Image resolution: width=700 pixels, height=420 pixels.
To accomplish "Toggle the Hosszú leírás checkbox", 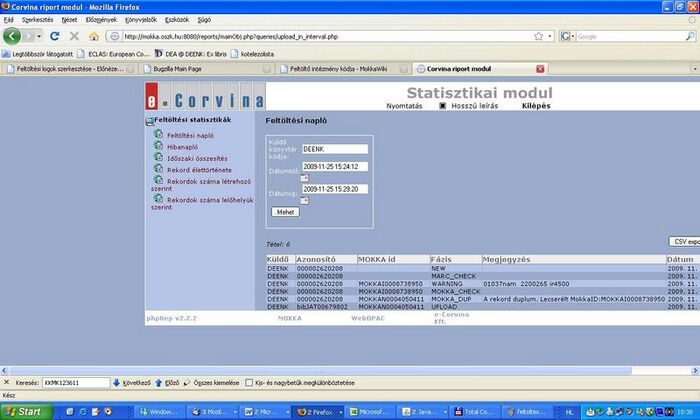I will click(x=443, y=105).
